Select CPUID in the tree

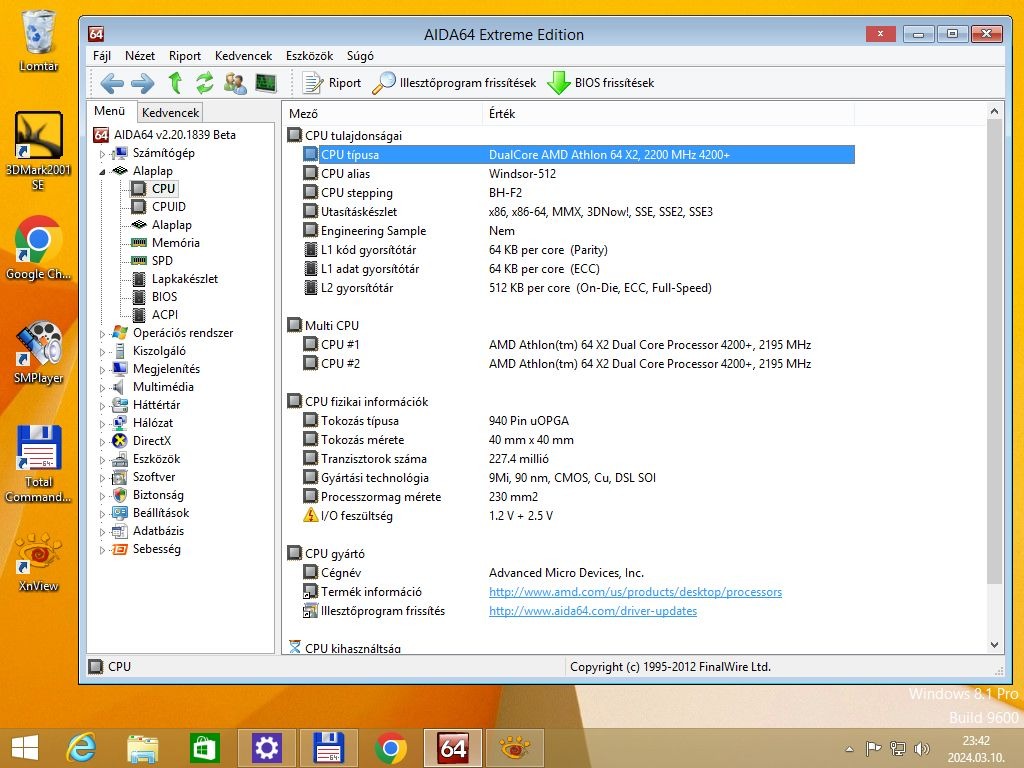point(168,206)
